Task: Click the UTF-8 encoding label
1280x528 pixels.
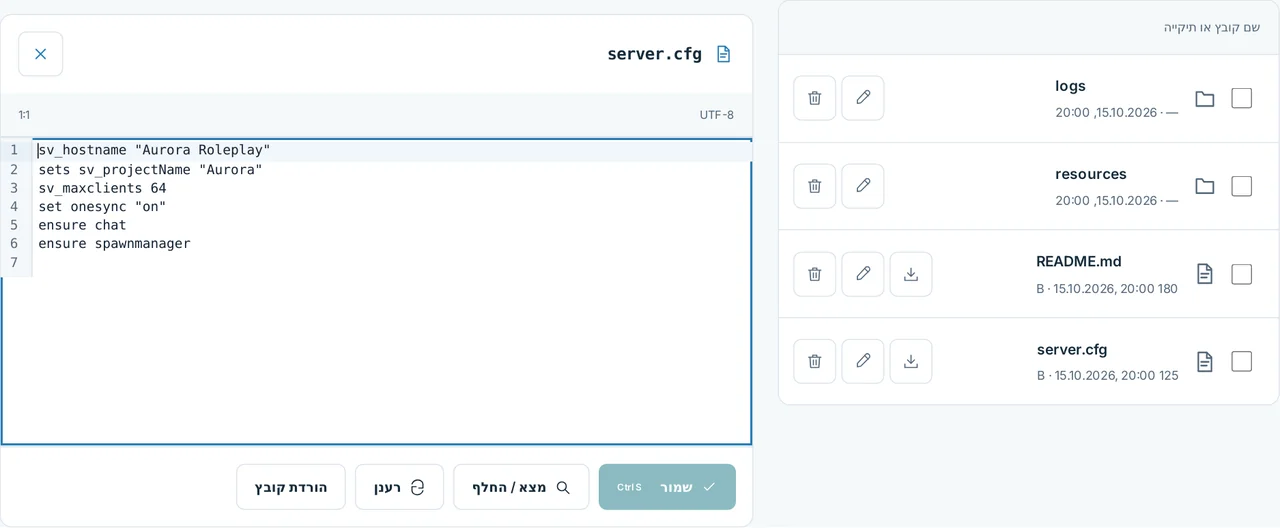Action: (717, 115)
